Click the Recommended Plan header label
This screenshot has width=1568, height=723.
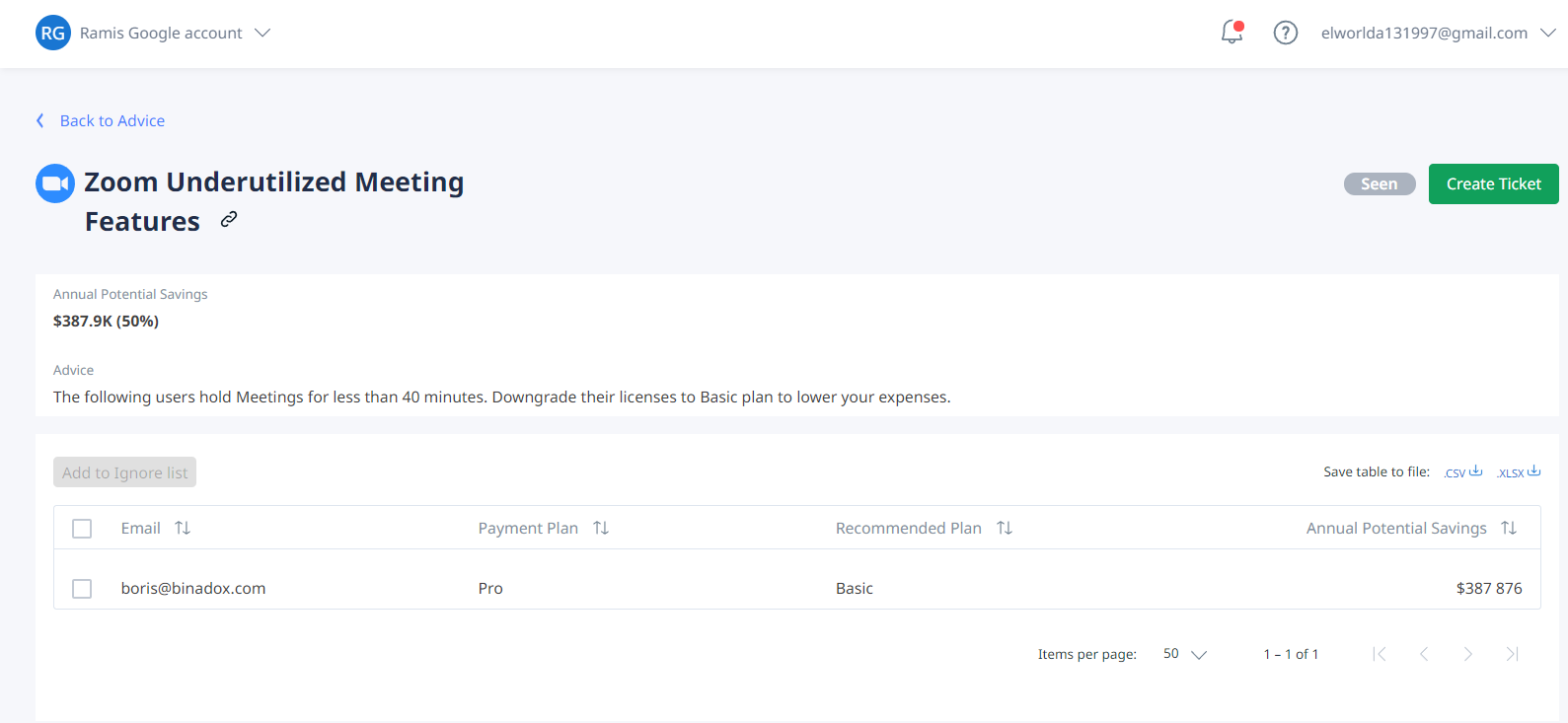[x=909, y=528]
